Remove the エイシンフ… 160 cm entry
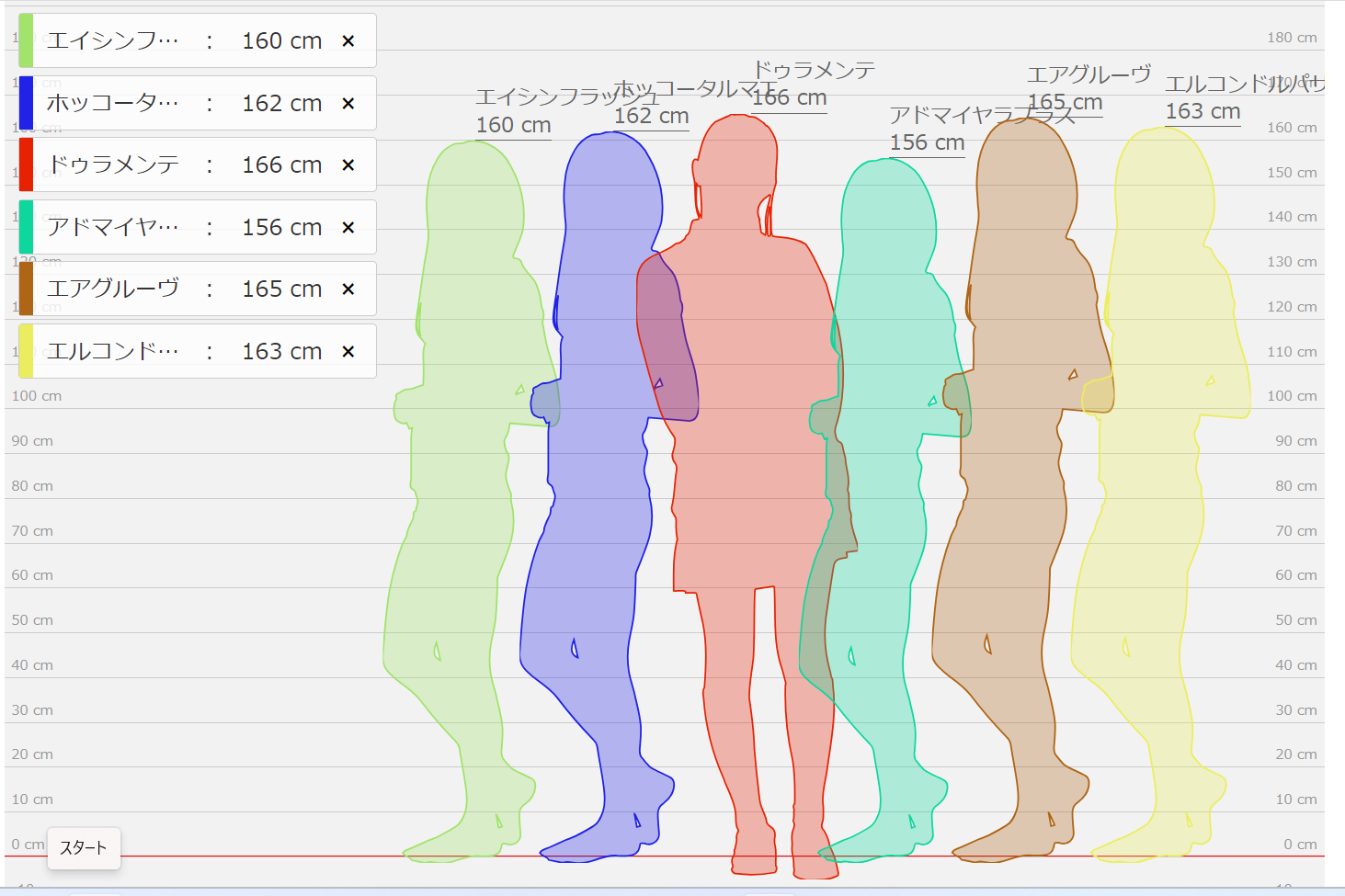 (x=348, y=40)
